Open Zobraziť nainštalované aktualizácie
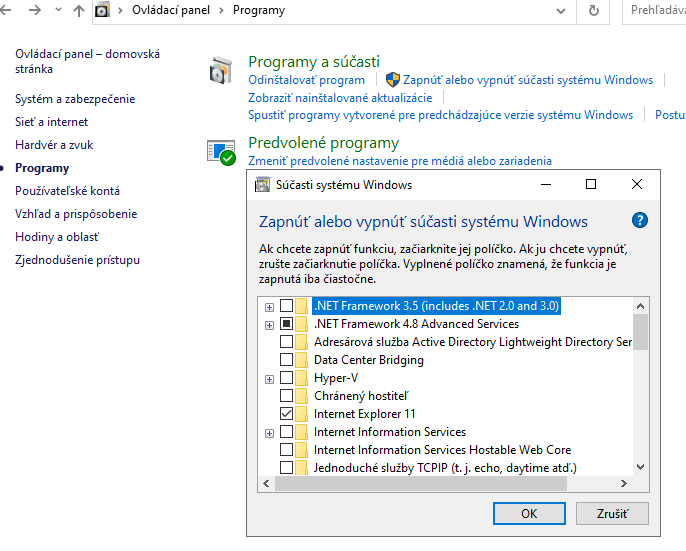This screenshot has width=686, height=551. point(340,98)
